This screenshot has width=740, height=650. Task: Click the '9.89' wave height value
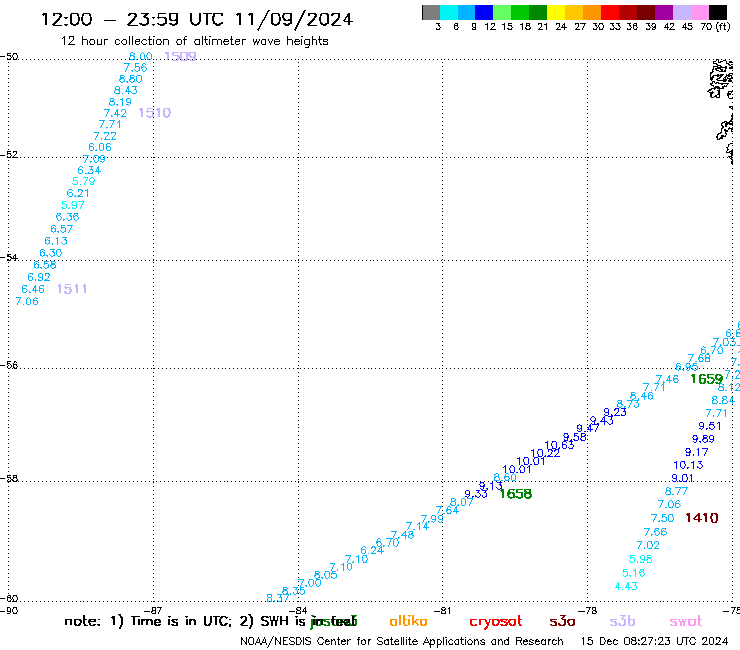click(x=703, y=439)
